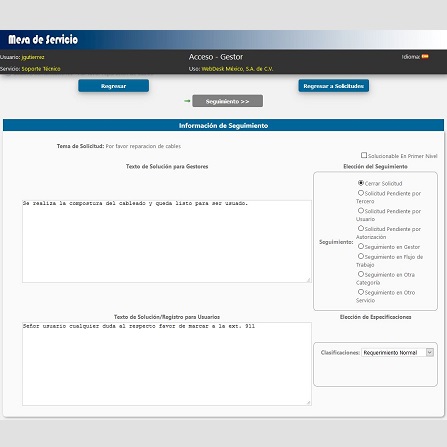Choose Seguimiento en Flujo de Trabajo
This screenshot has height=447, width=447.
coord(361,256)
